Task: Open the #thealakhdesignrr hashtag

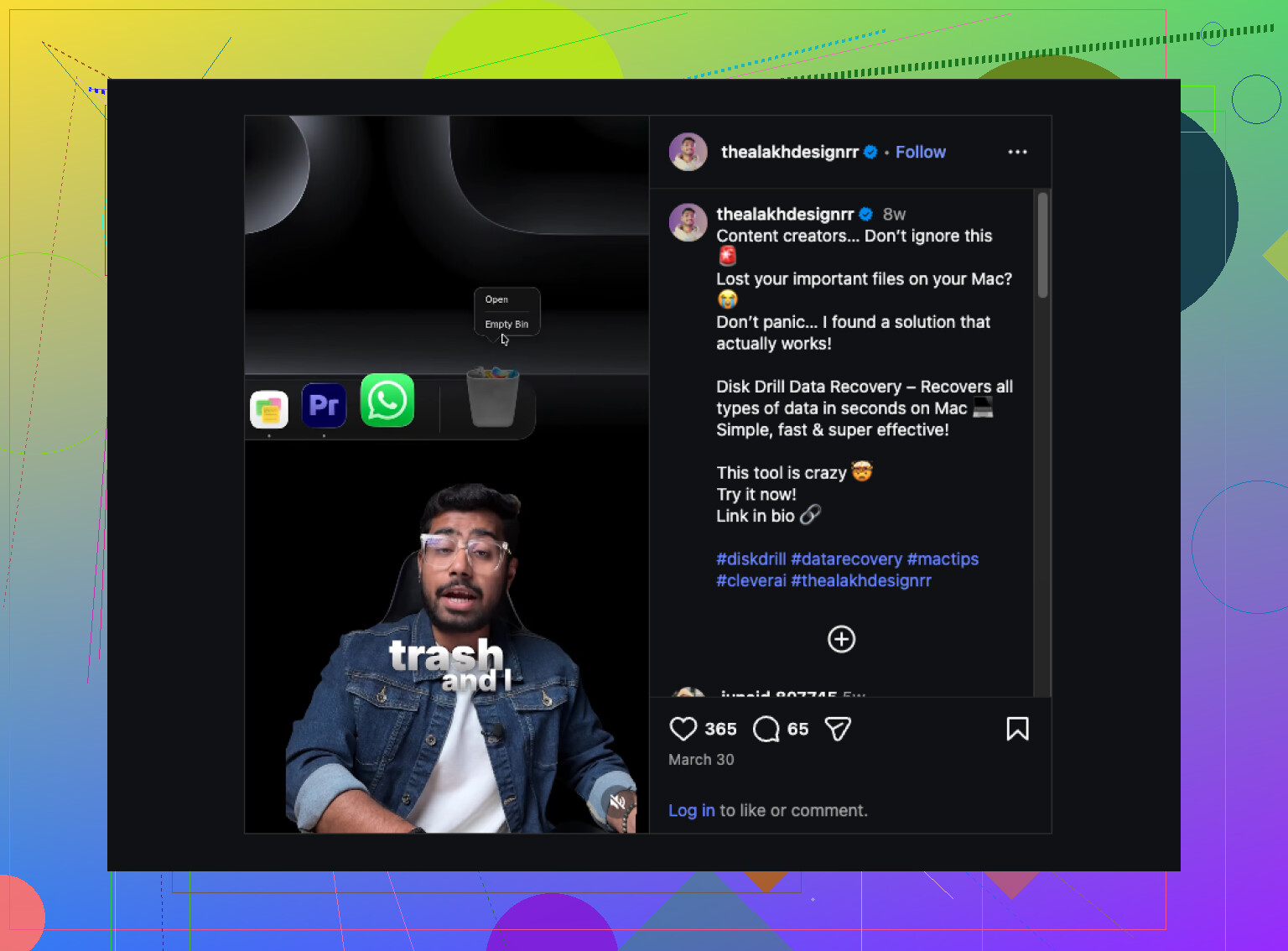Action: [x=861, y=581]
